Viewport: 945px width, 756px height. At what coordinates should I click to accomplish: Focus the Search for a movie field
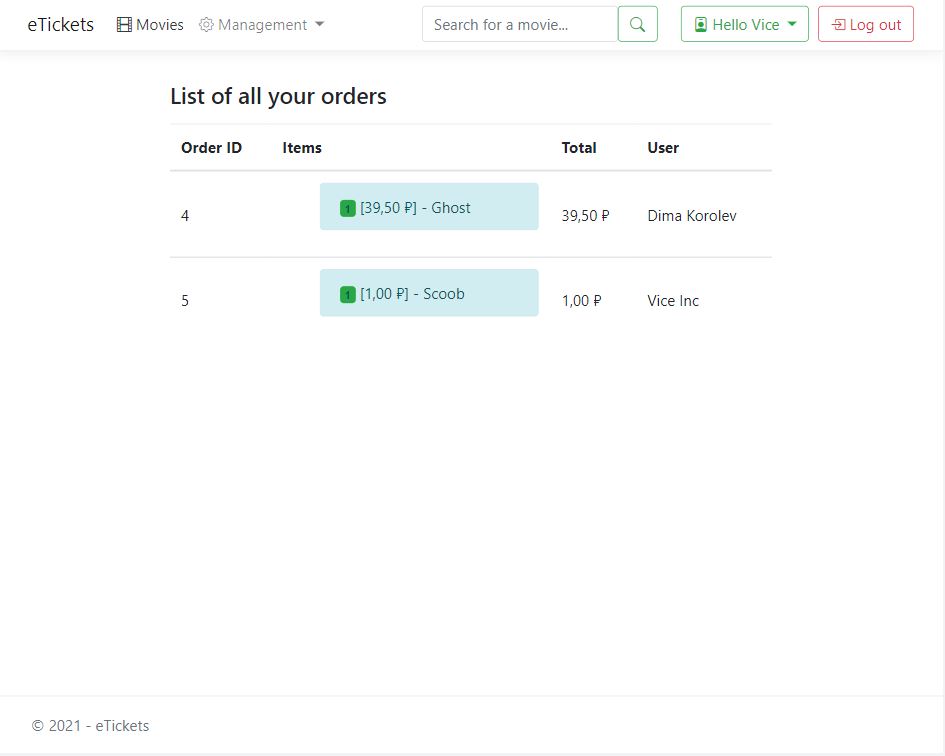(x=520, y=24)
